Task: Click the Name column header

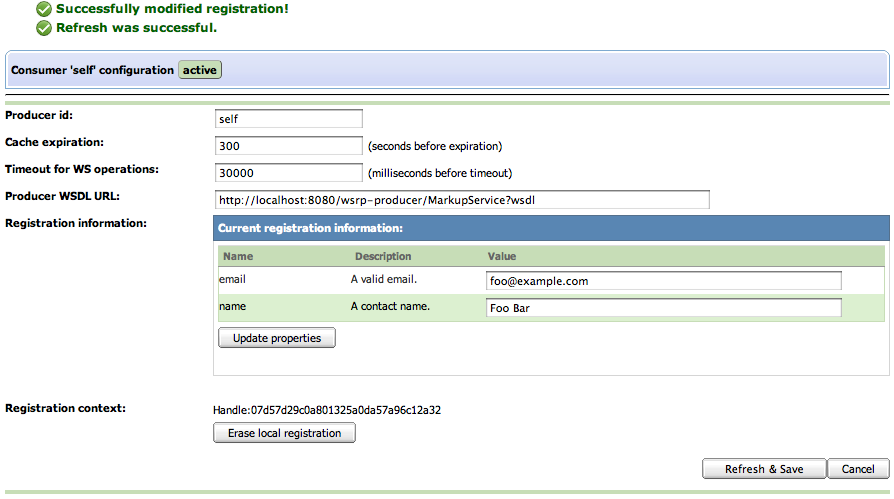Action: [x=238, y=257]
